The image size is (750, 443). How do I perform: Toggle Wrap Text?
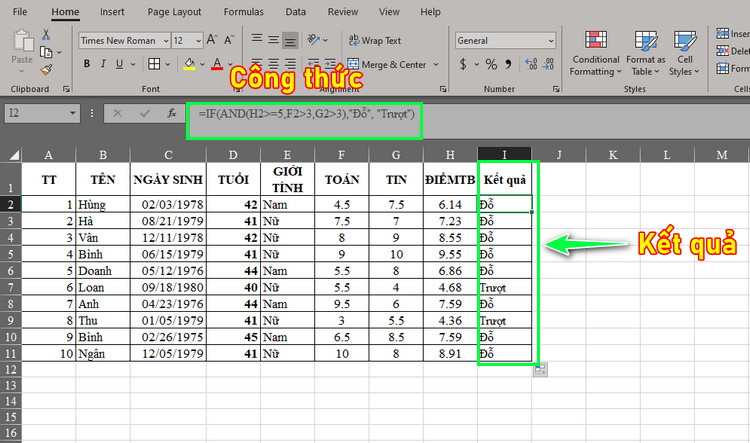click(375, 41)
